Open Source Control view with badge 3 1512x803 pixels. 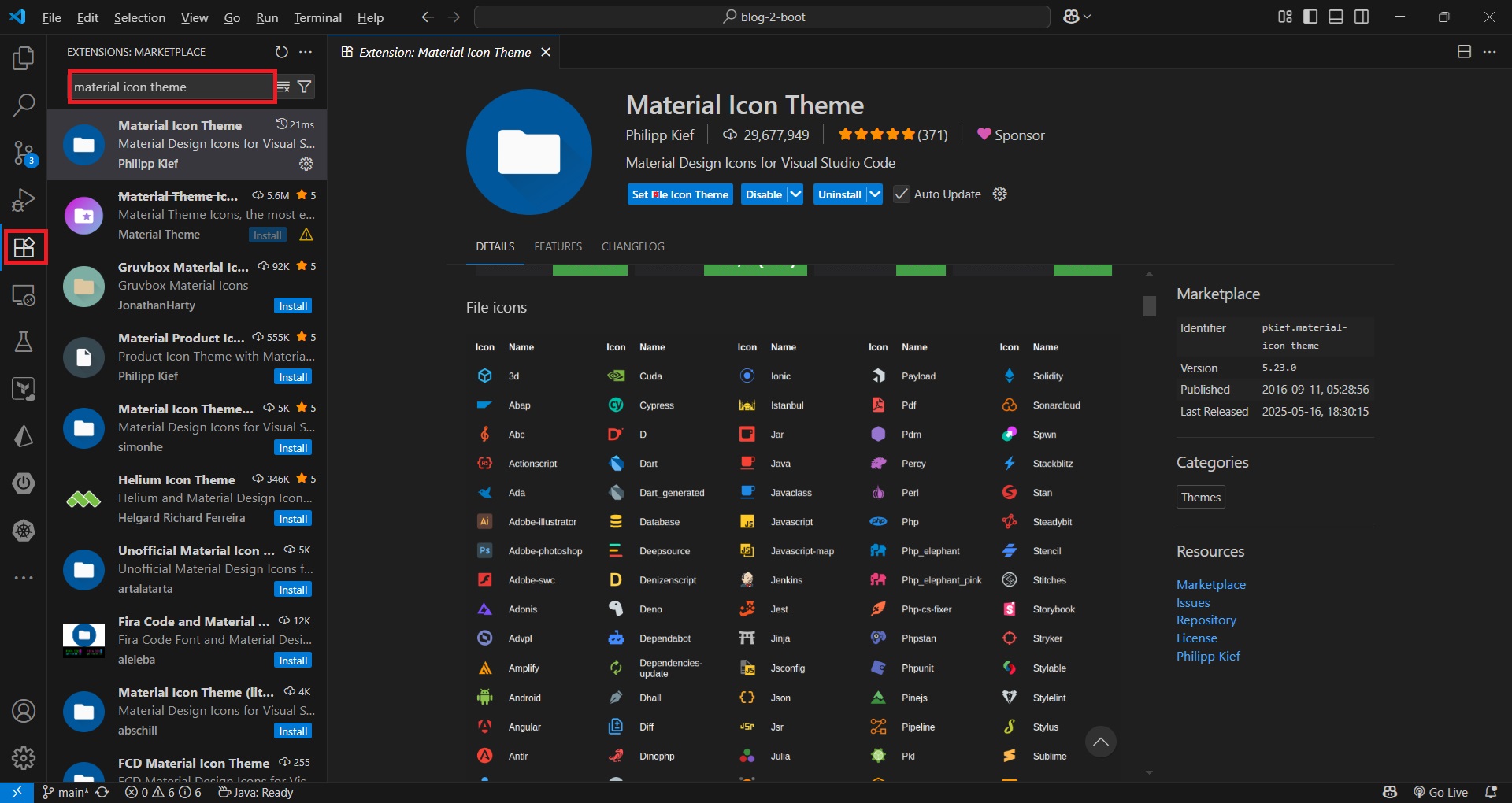(x=24, y=153)
